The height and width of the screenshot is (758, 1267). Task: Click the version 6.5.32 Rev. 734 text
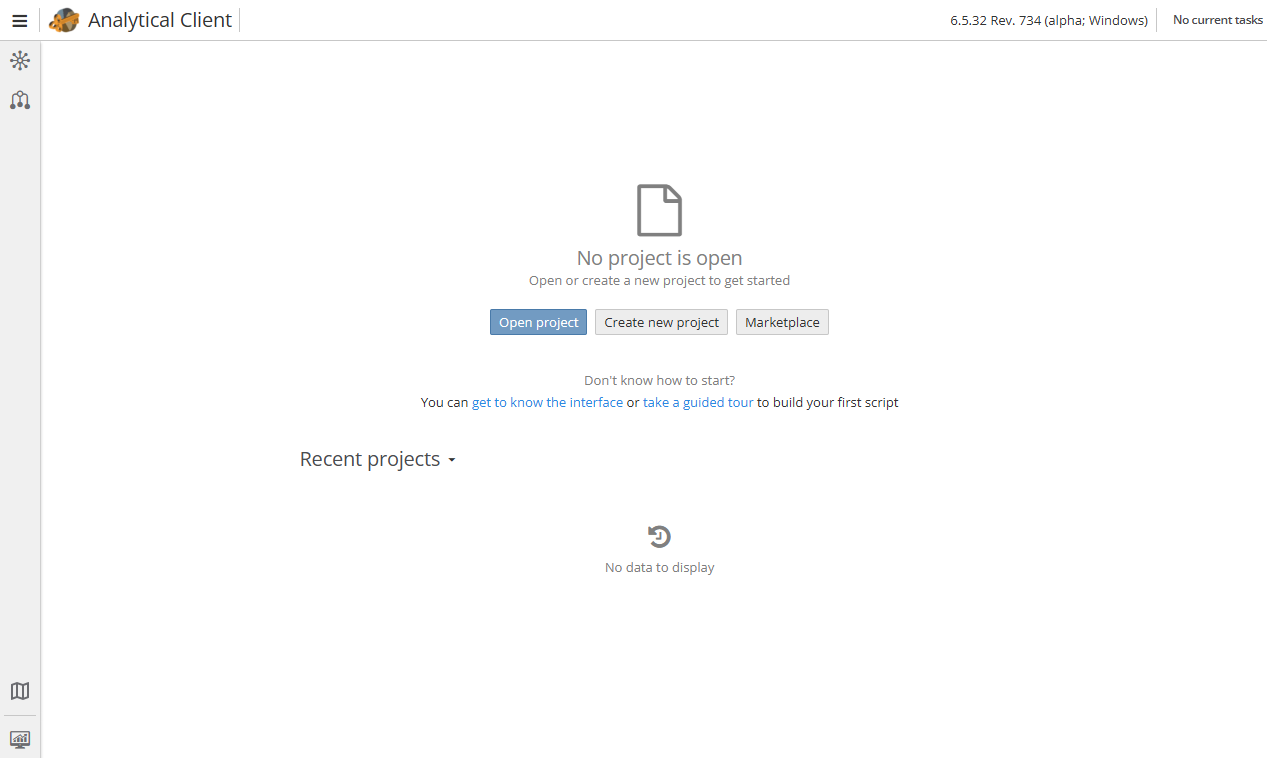click(1048, 20)
